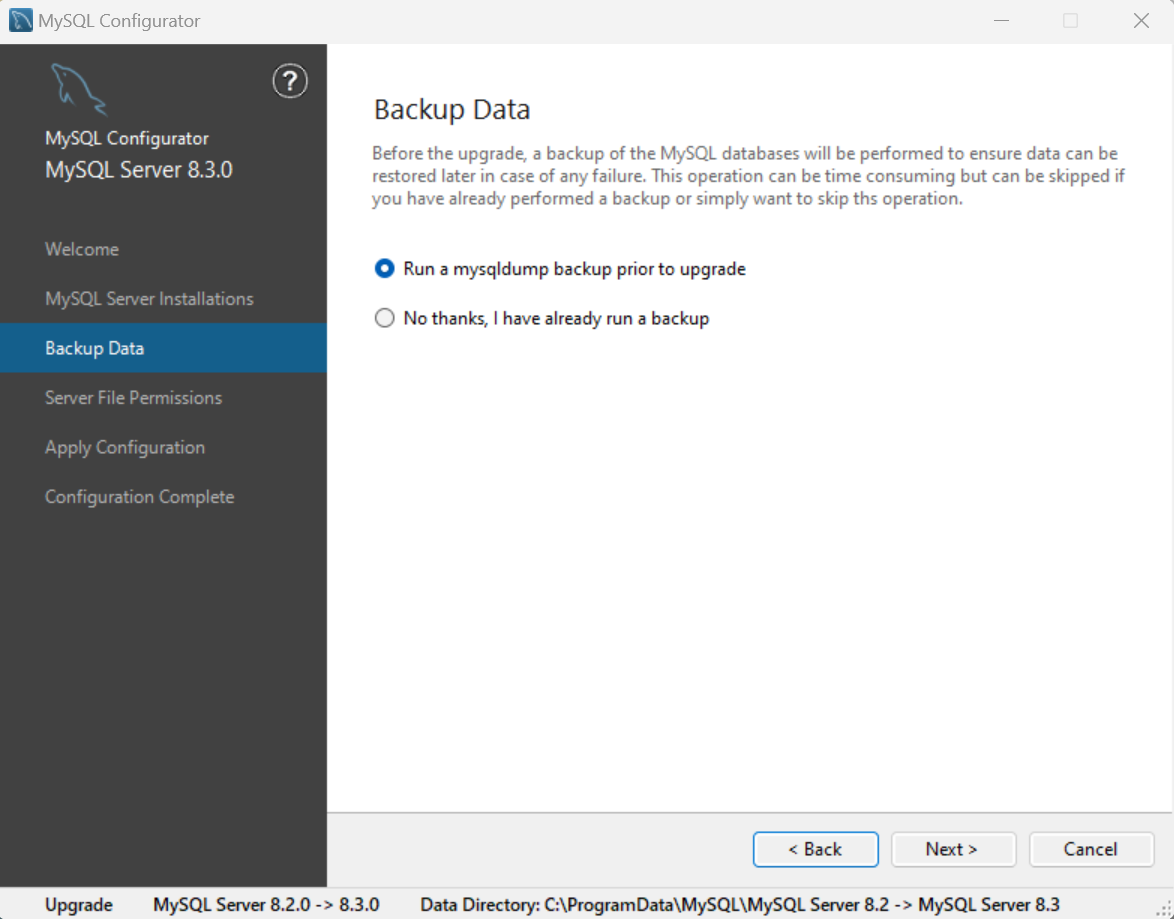Cancel the upgrade wizard
The image size is (1174, 919).
[x=1091, y=849]
